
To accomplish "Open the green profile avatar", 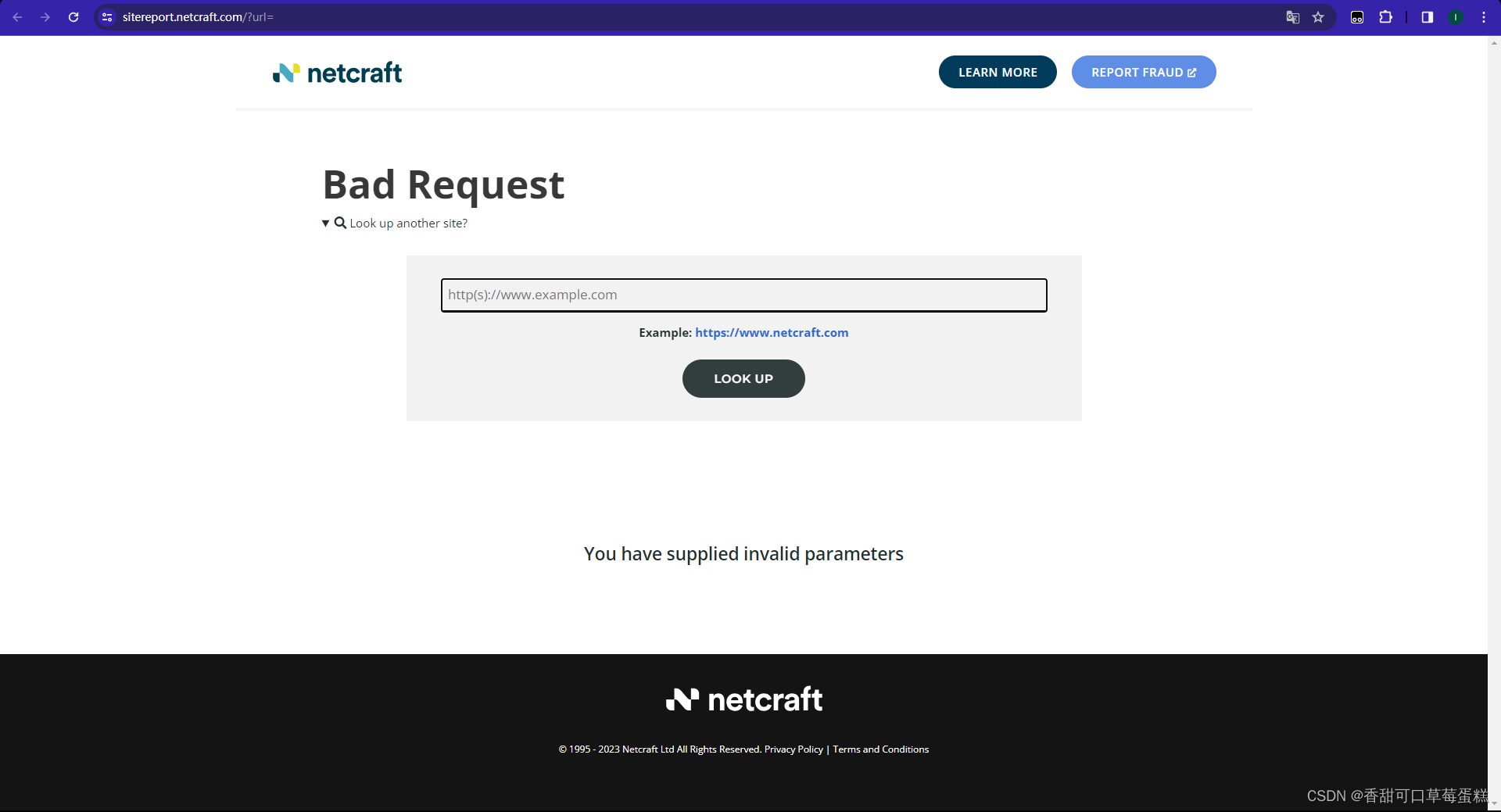I will (x=1456, y=17).
